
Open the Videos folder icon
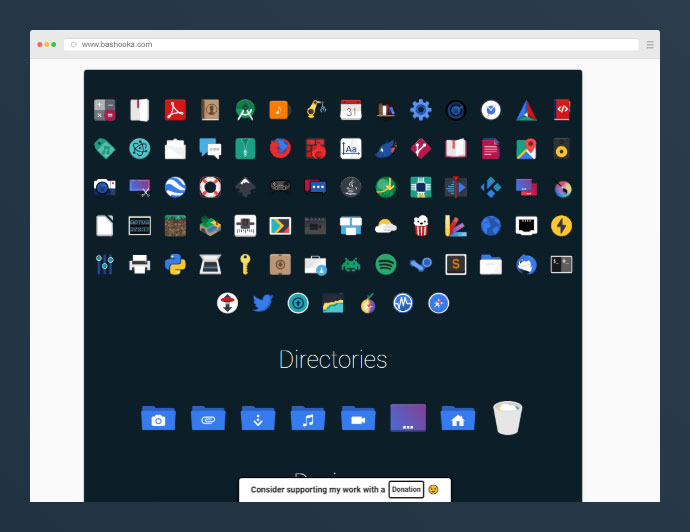[x=358, y=418]
